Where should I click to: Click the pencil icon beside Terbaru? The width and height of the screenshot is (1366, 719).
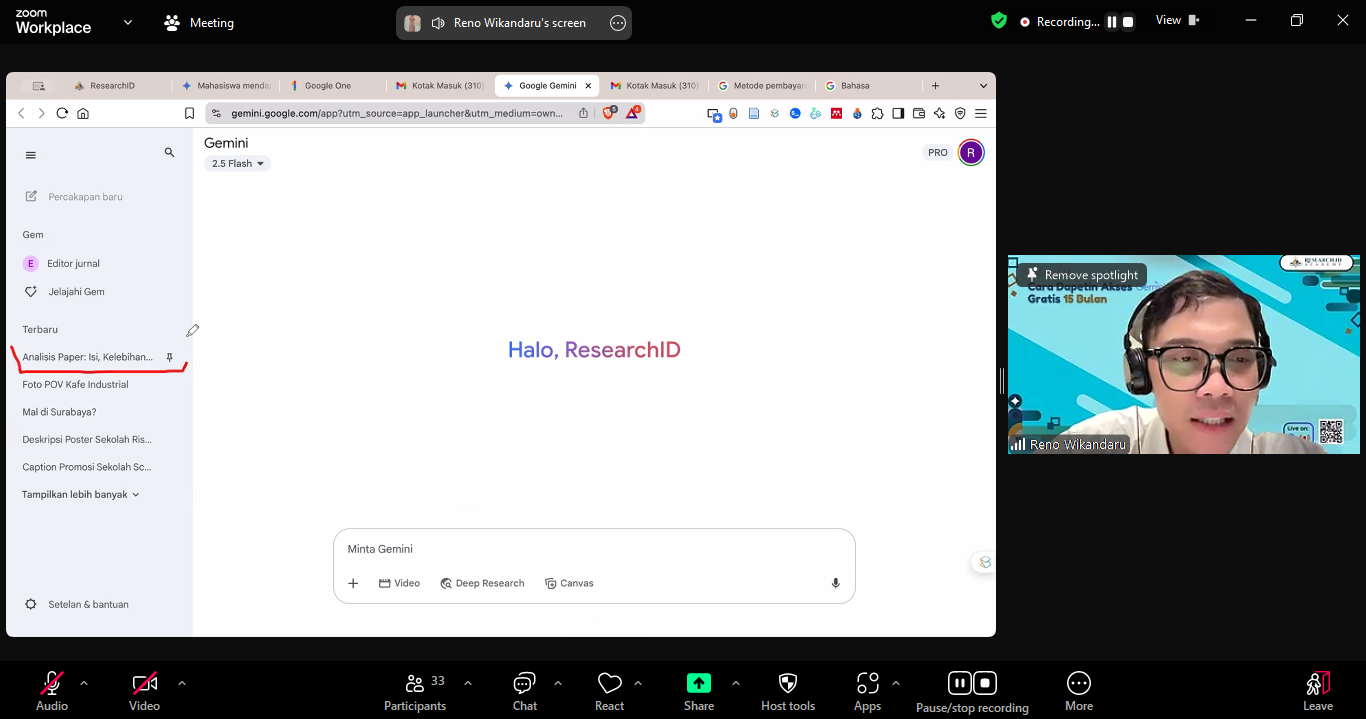pyautogui.click(x=192, y=330)
